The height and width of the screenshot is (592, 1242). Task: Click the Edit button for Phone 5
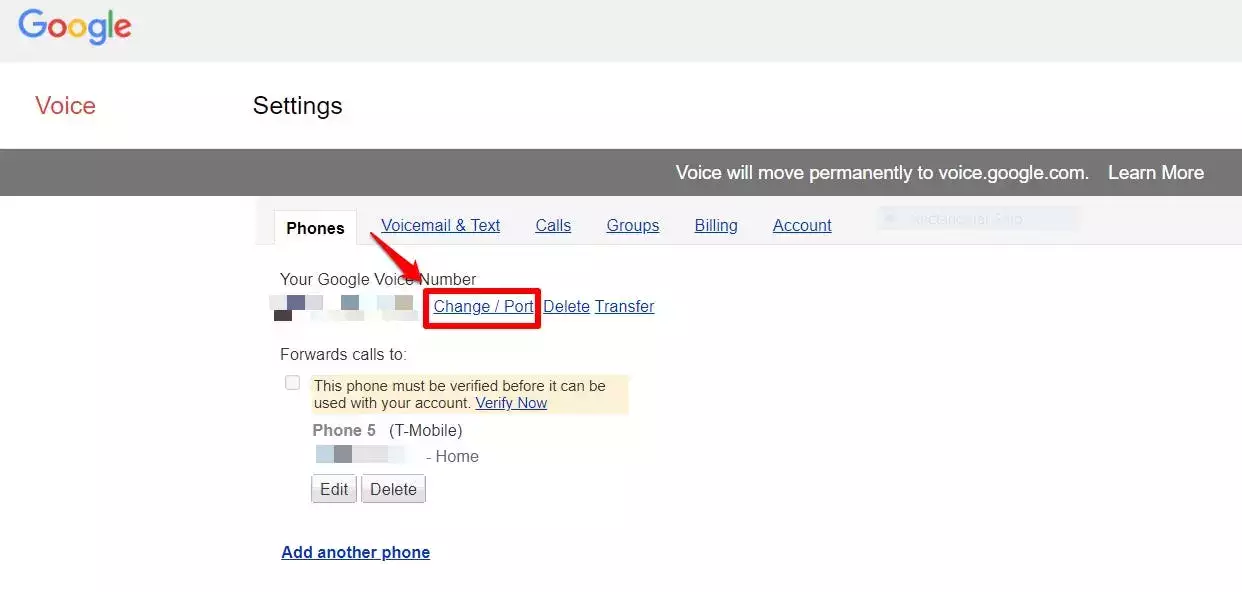coord(334,489)
